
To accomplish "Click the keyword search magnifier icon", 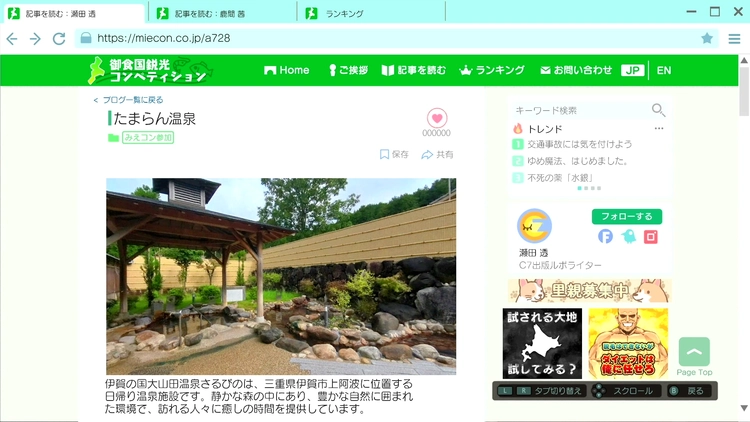I will pyautogui.click(x=658, y=110).
